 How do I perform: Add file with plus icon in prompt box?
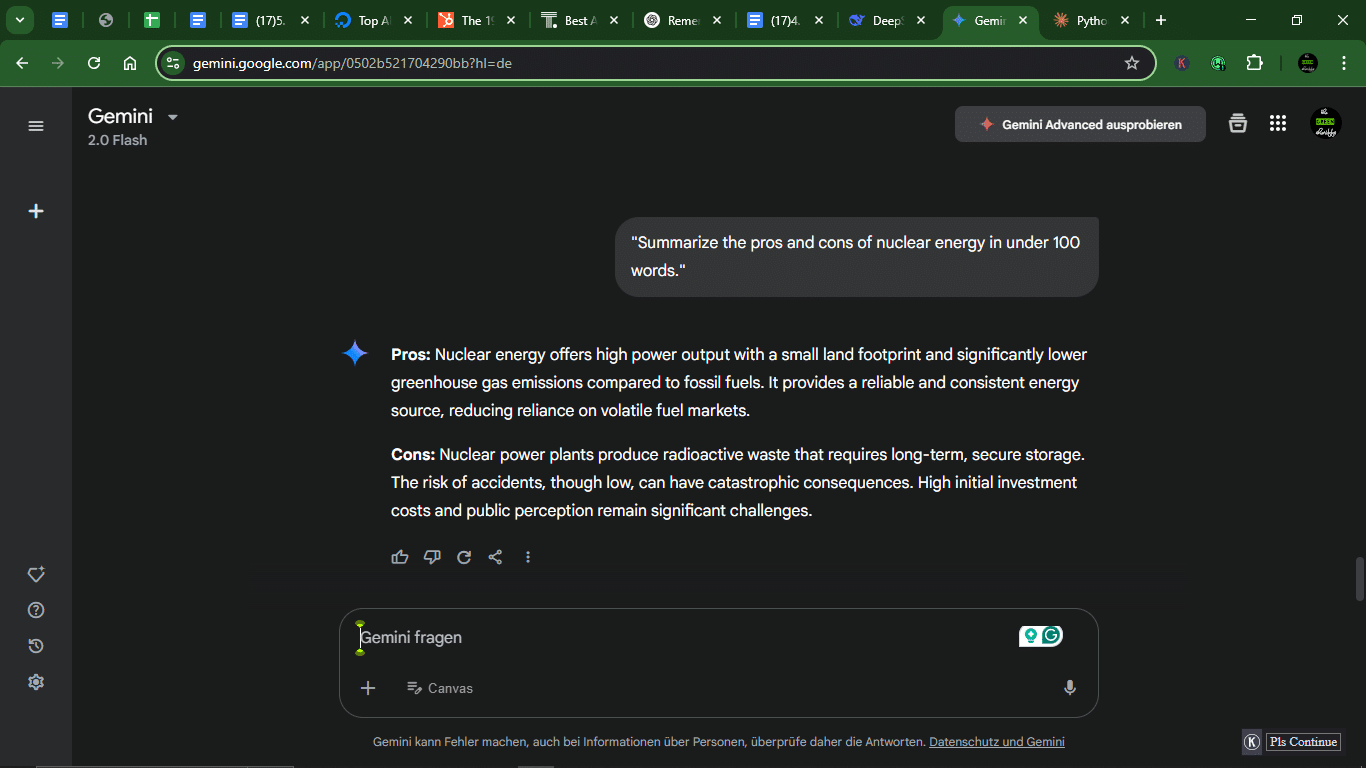[368, 688]
